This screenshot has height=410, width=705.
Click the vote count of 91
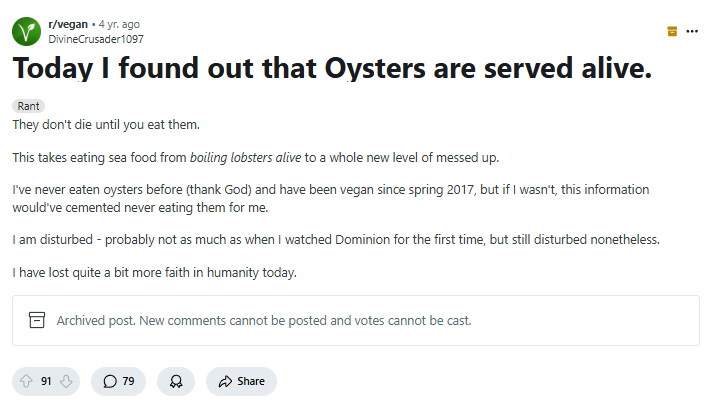(x=46, y=381)
